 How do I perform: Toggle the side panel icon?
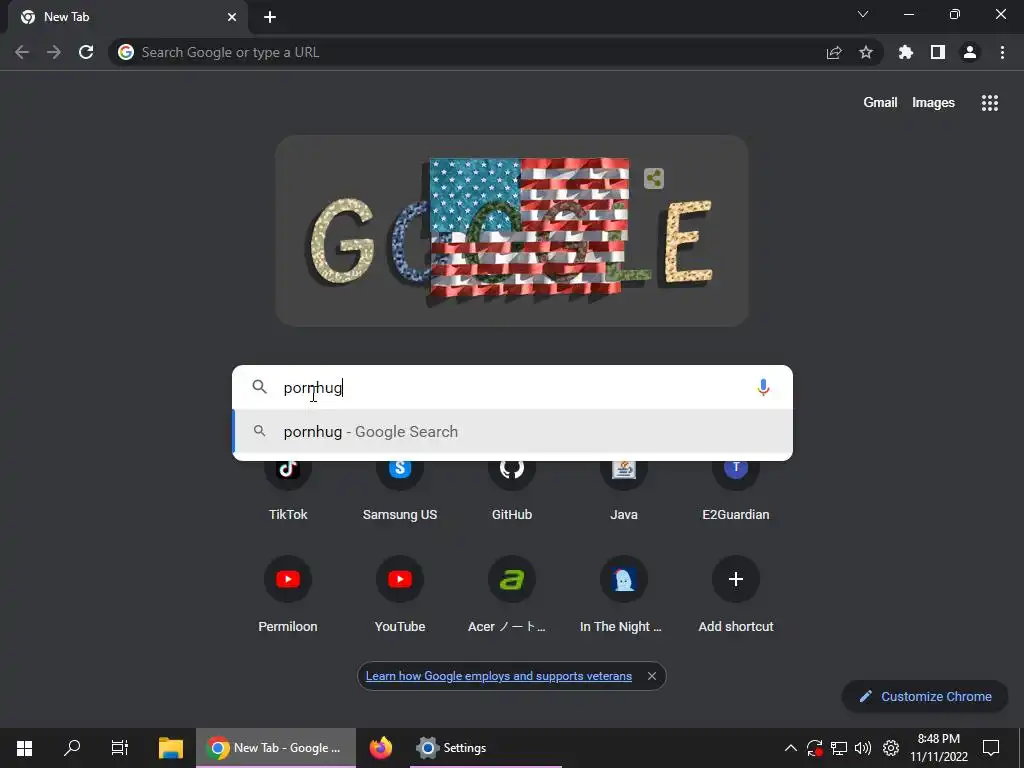point(938,52)
